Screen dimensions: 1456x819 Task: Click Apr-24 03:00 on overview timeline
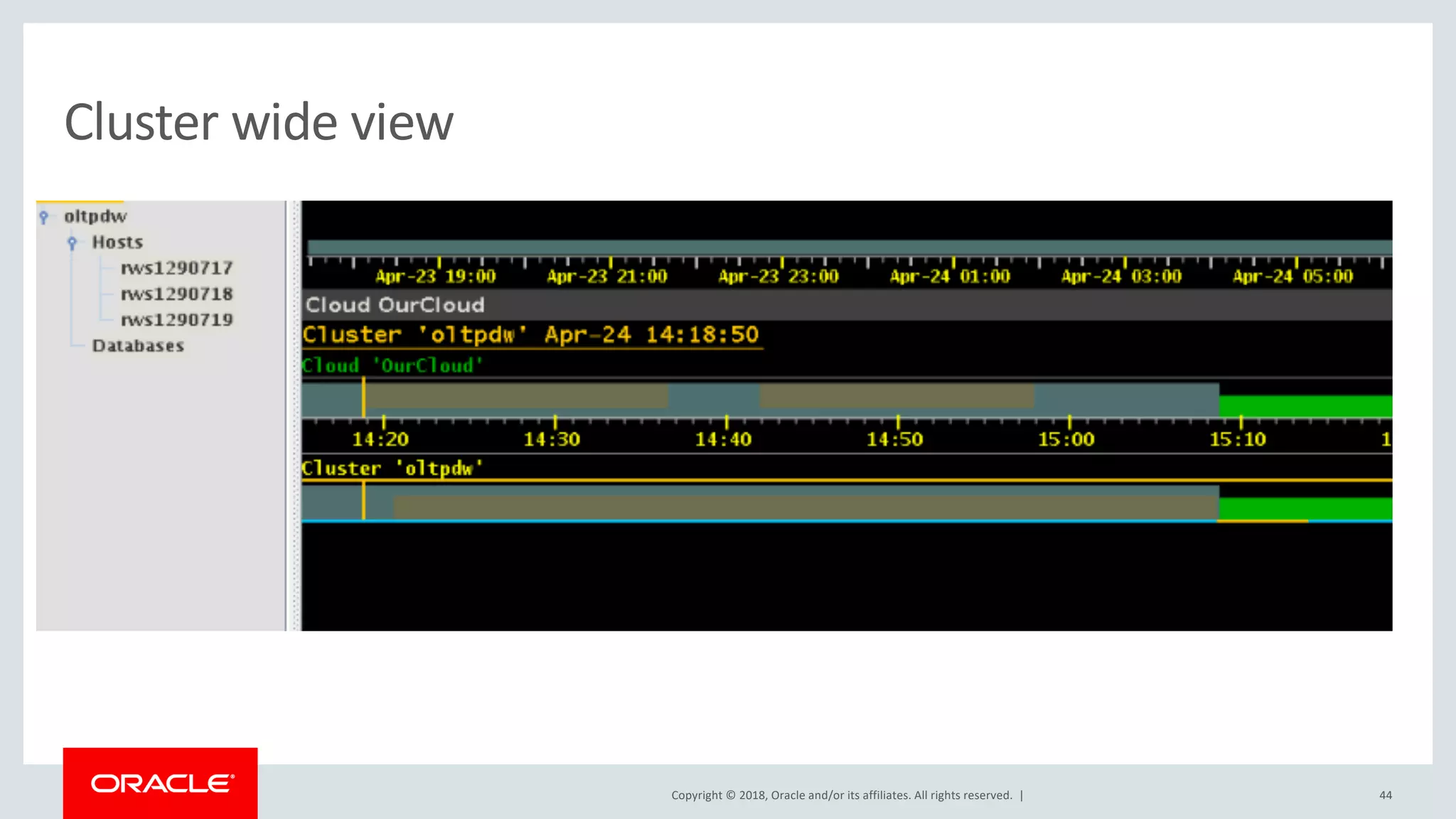(x=1121, y=277)
